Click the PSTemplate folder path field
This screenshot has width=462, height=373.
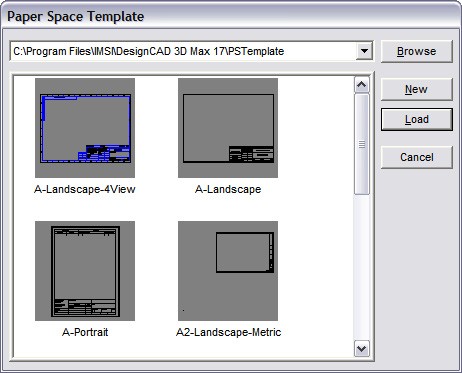(x=183, y=51)
